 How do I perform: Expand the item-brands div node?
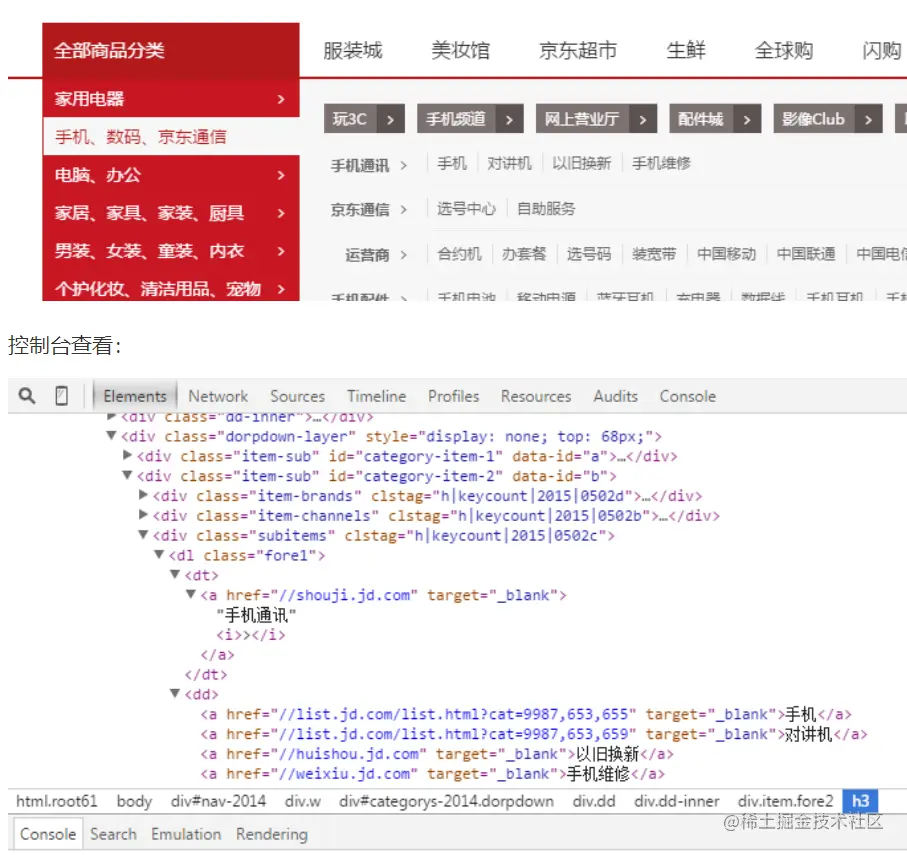click(x=143, y=495)
